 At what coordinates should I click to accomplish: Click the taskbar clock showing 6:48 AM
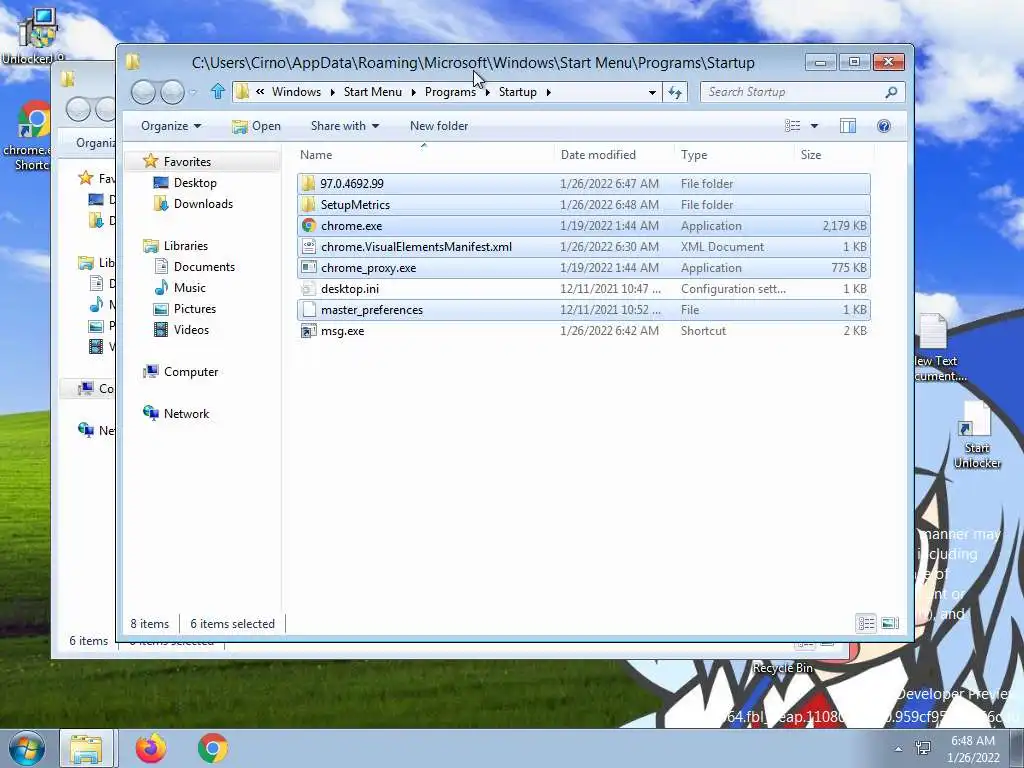(x=973, y=748)
